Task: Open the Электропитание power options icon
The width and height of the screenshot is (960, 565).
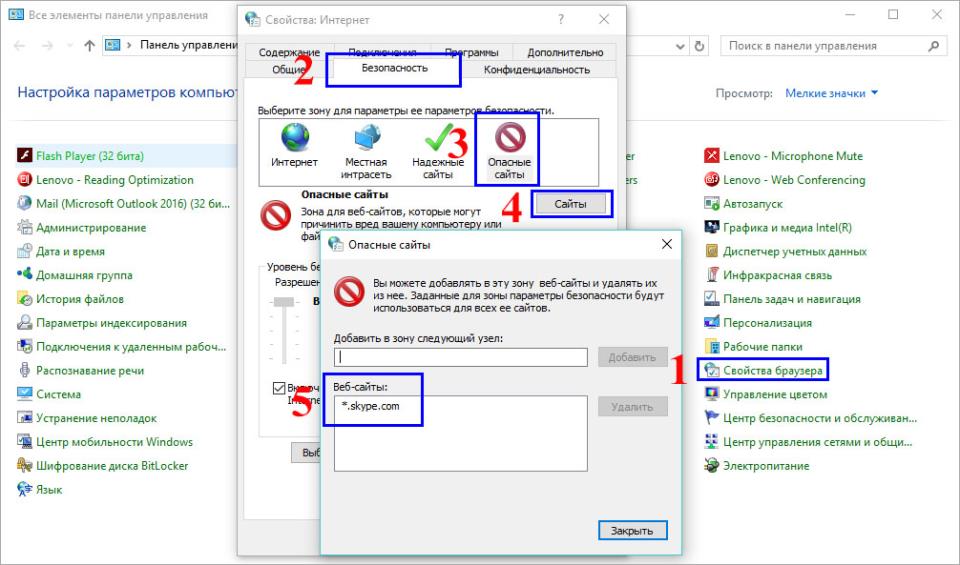Action: [x=712, y=466]
